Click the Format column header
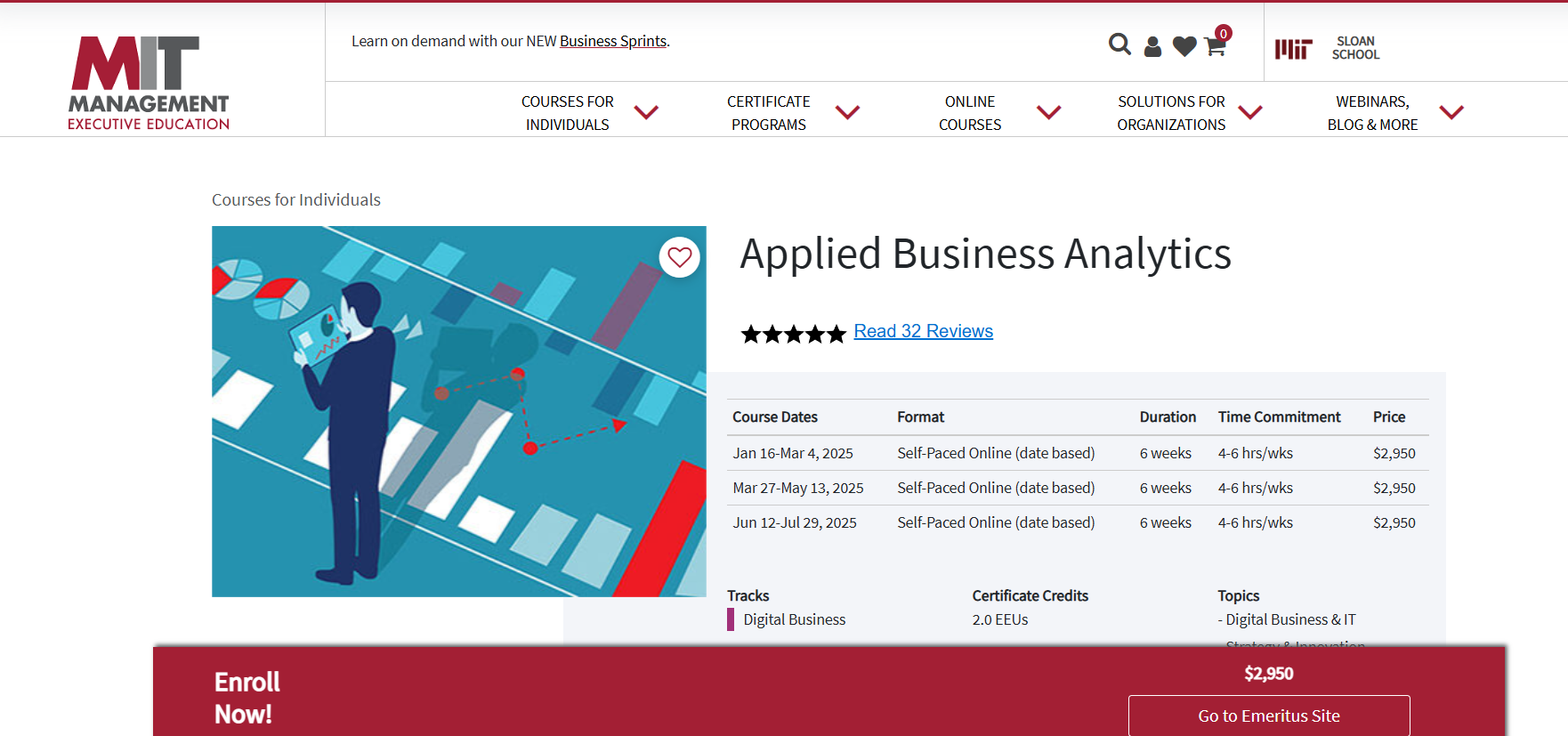The height and width of the screenshot is (736, 1568). point(921,417)
